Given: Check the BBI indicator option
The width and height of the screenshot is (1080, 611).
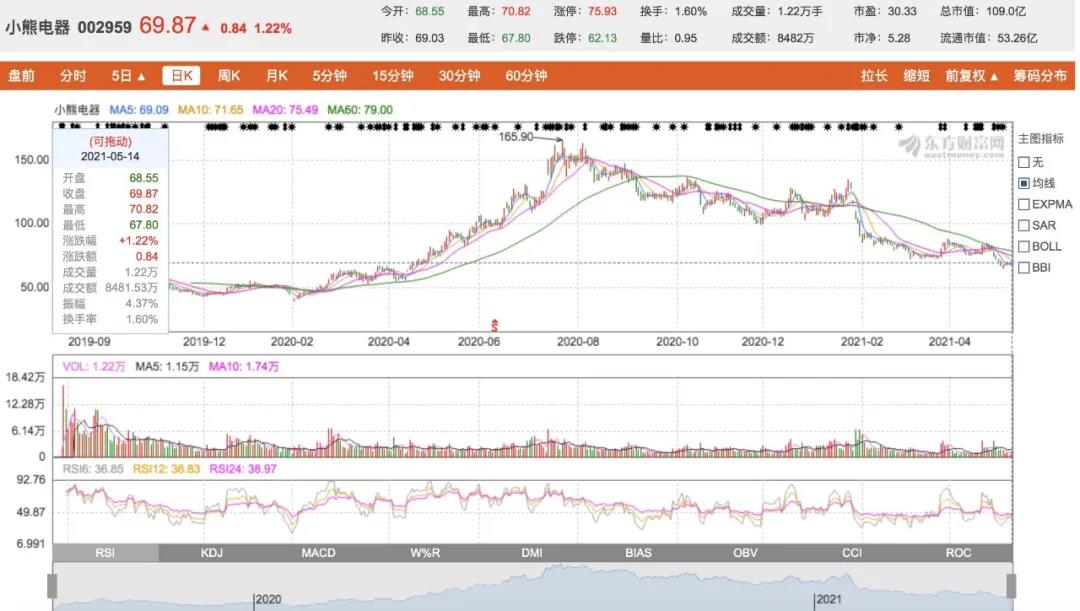Looking at the screenshot, I should point(1024,267).
